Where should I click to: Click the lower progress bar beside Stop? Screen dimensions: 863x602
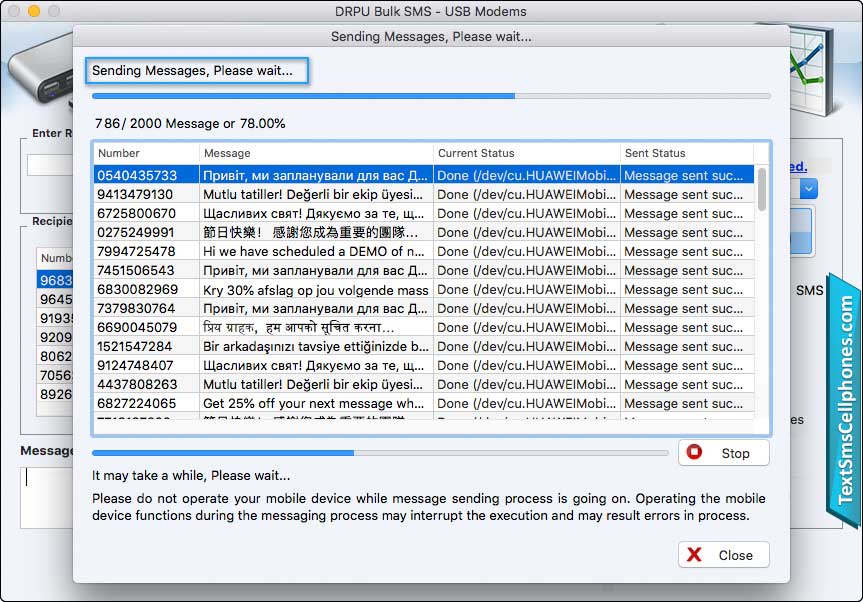[x=380, y=453]
